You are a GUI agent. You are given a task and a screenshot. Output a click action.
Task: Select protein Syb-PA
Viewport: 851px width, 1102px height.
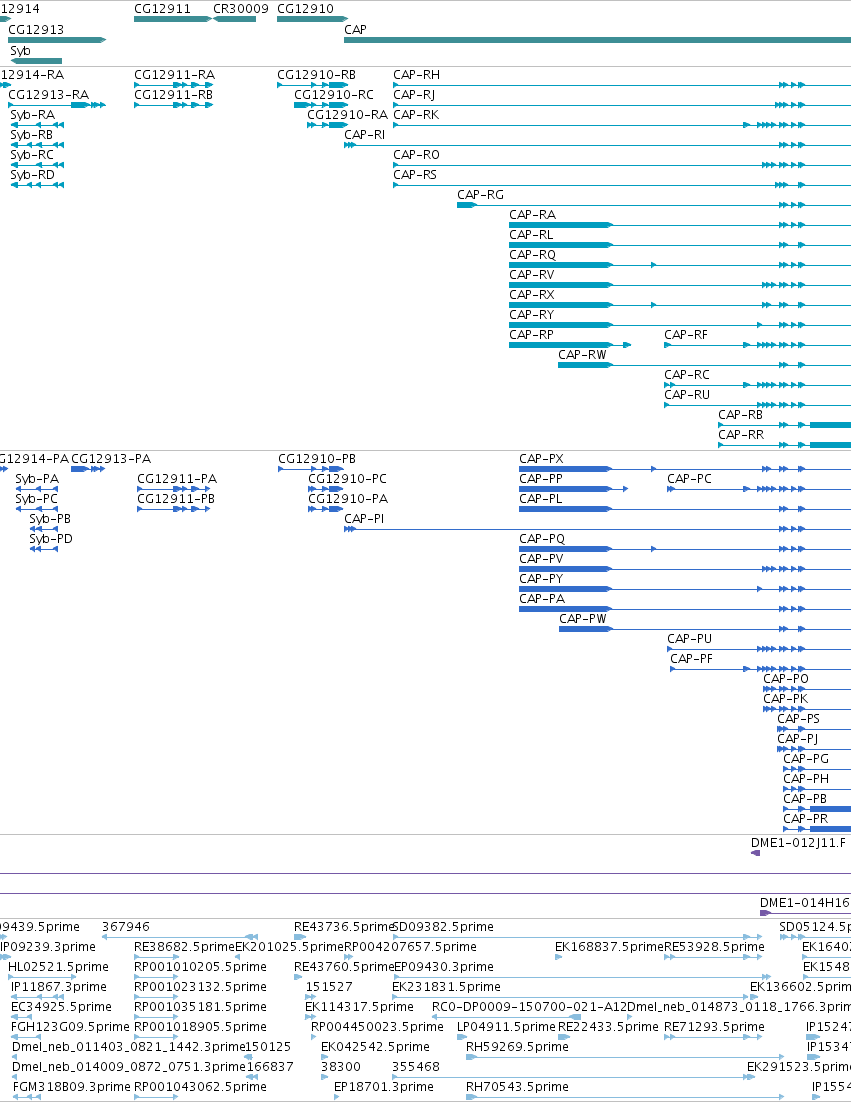tap(37, 488)
